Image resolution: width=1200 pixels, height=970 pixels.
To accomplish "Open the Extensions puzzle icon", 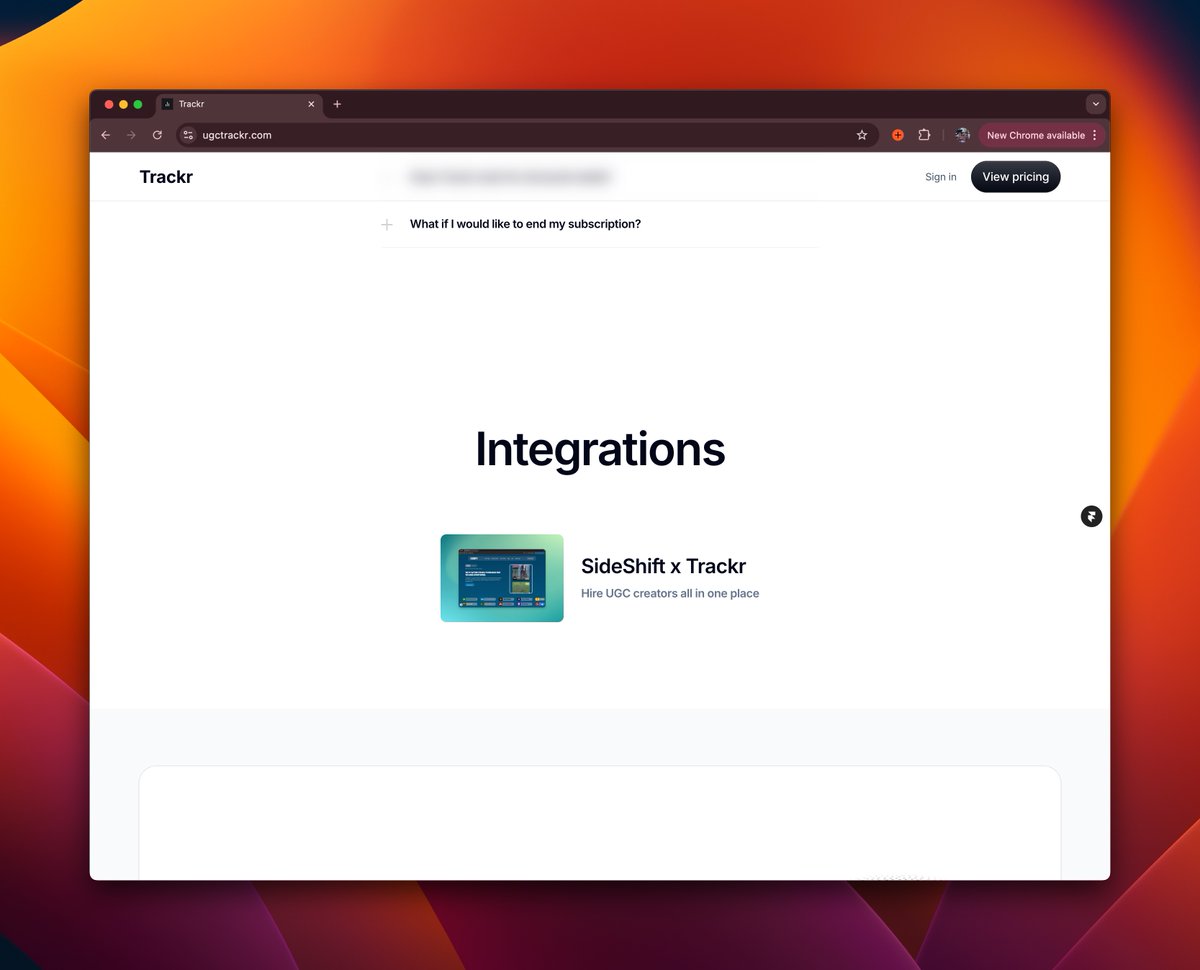I will coord(924,135).
